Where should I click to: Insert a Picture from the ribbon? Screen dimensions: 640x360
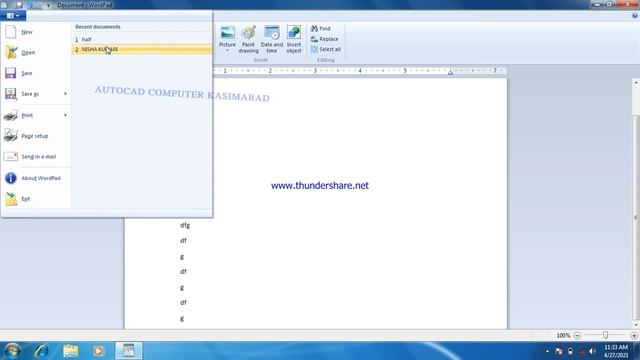pyautogui.click(x=227, y=39)
